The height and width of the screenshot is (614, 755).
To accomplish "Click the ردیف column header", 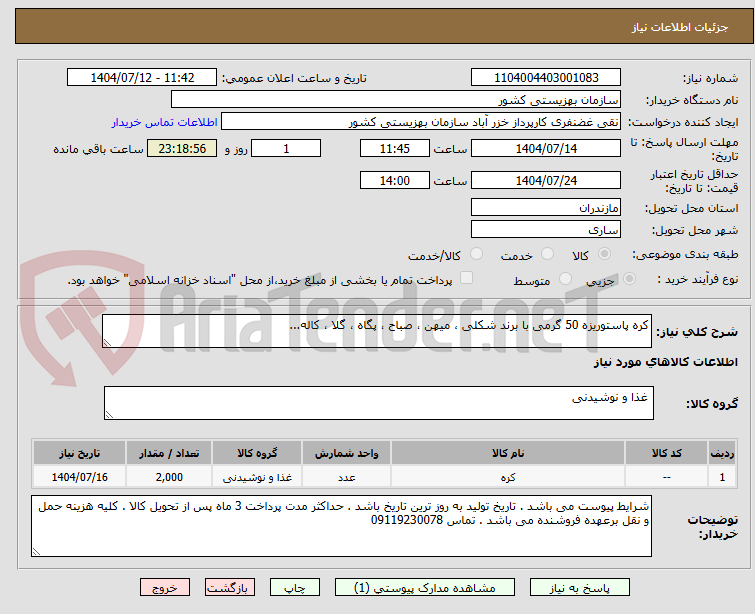I will pyautogui.click(x=722, y=453).
